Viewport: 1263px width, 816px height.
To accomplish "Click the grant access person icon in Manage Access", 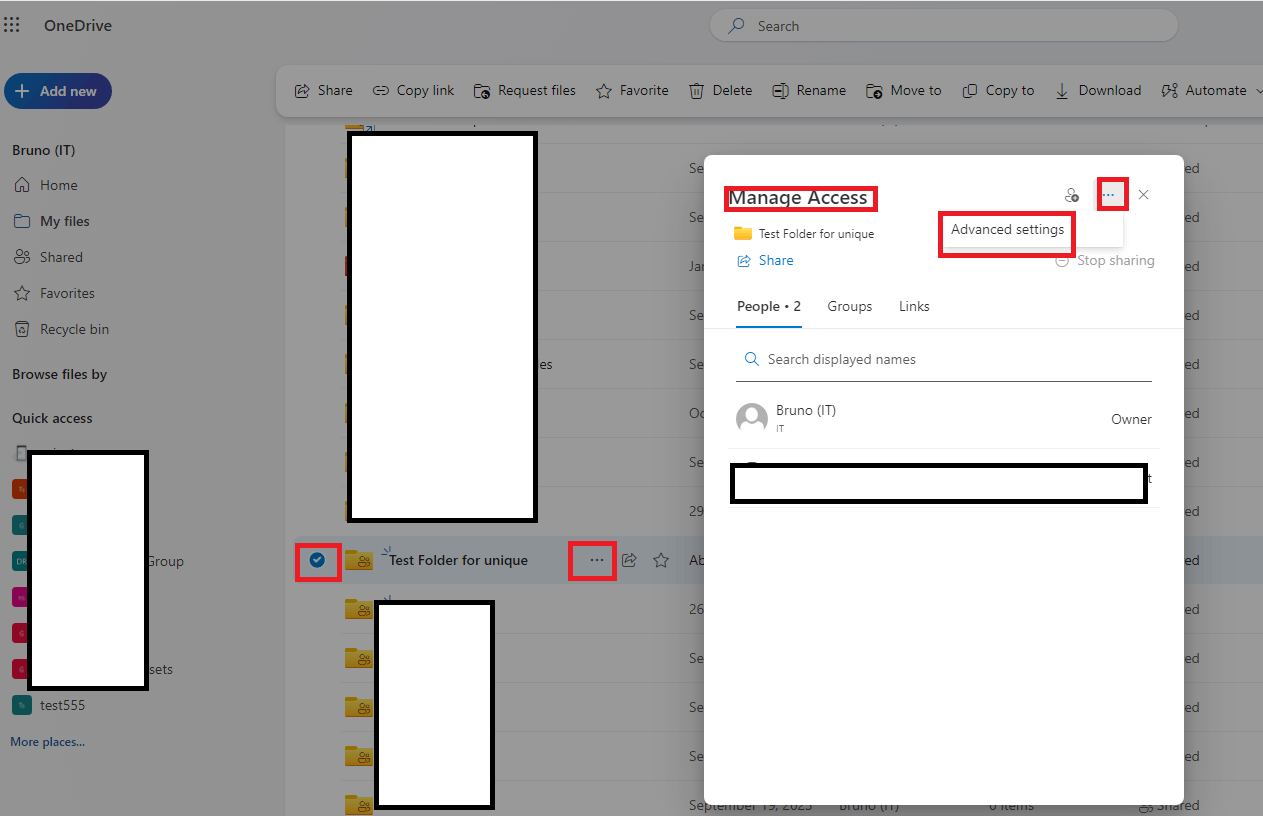I will click(1072, 195).
